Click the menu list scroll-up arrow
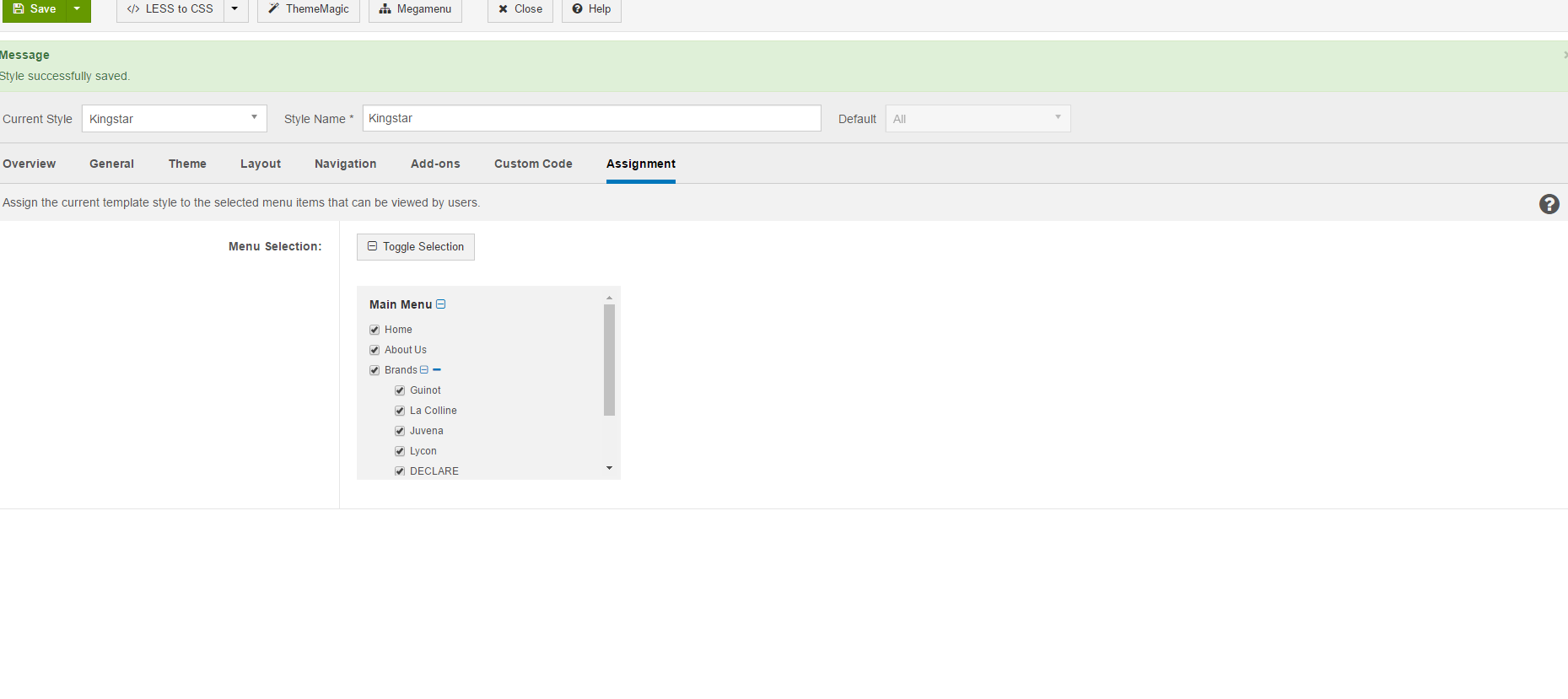Image resolution: width=1568 pixels, height=699 pixels. coord(609,298)
